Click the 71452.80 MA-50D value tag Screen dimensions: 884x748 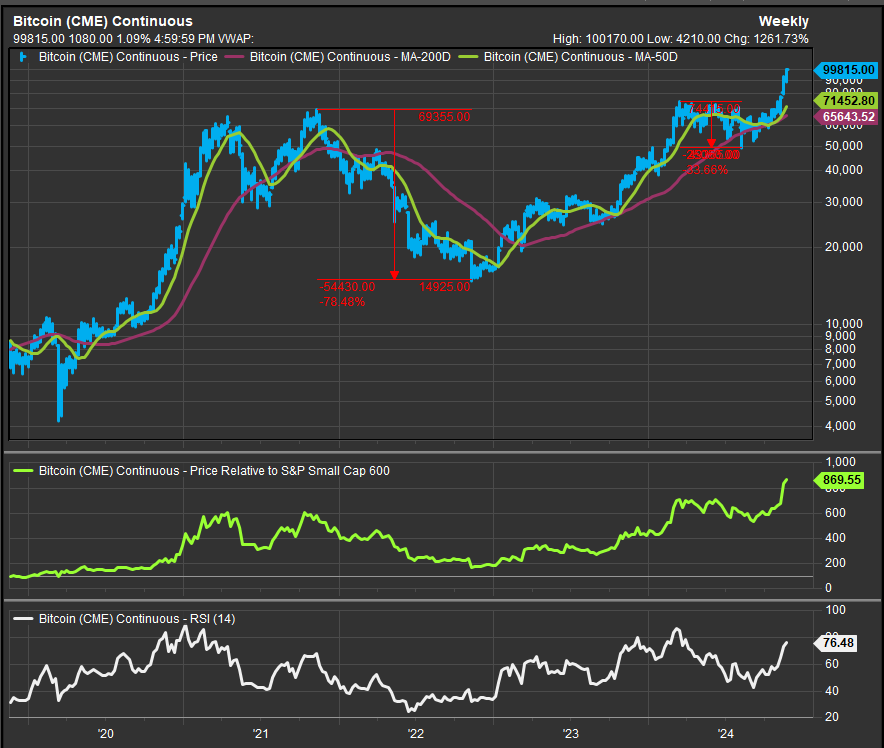[x=847, y=101]
